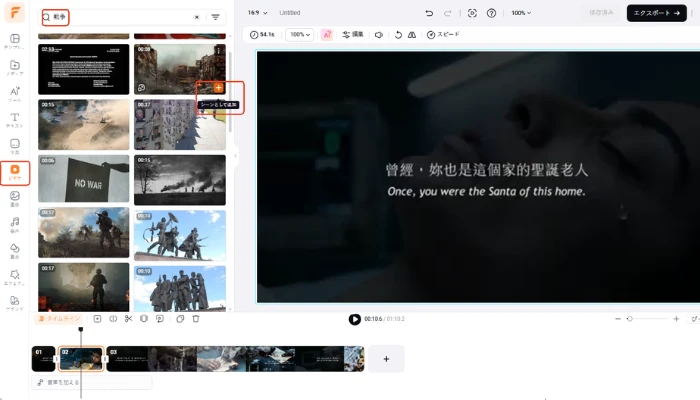The image size is (700, 400).
Task: Click the Untitled project name field
Action: pyautogui.click(x=290, y=12)
